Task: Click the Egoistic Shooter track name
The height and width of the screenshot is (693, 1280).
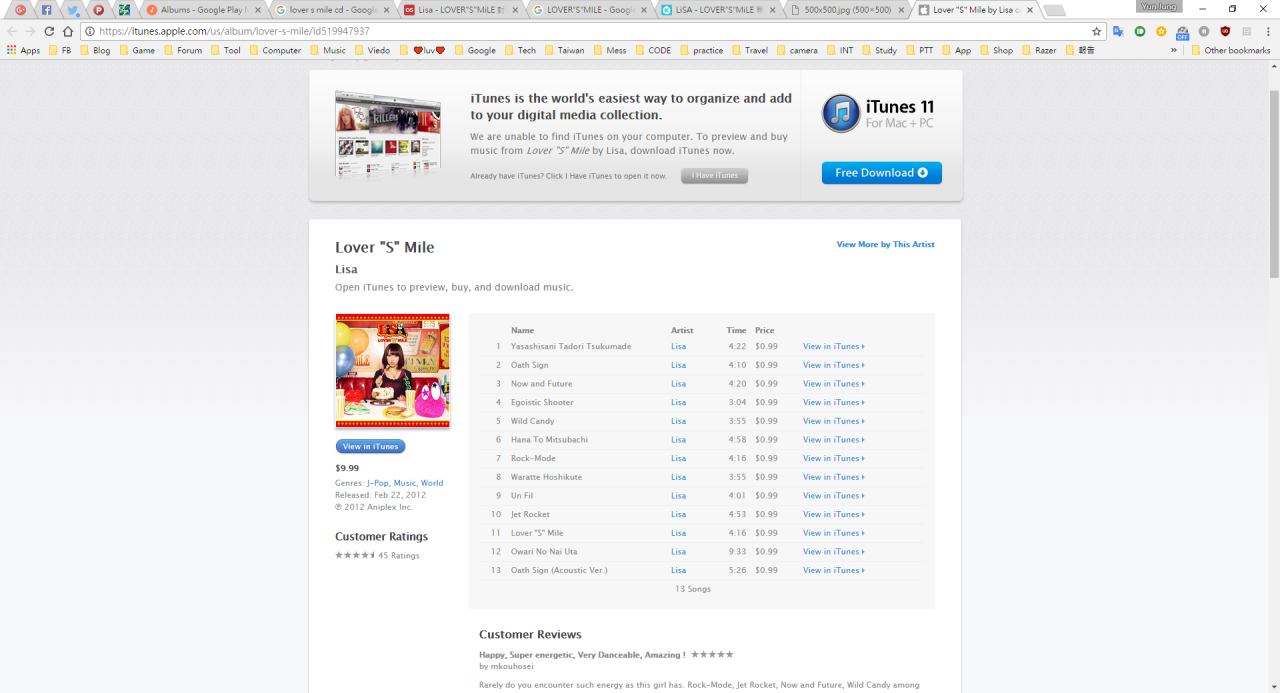Action: pos(542,402)
